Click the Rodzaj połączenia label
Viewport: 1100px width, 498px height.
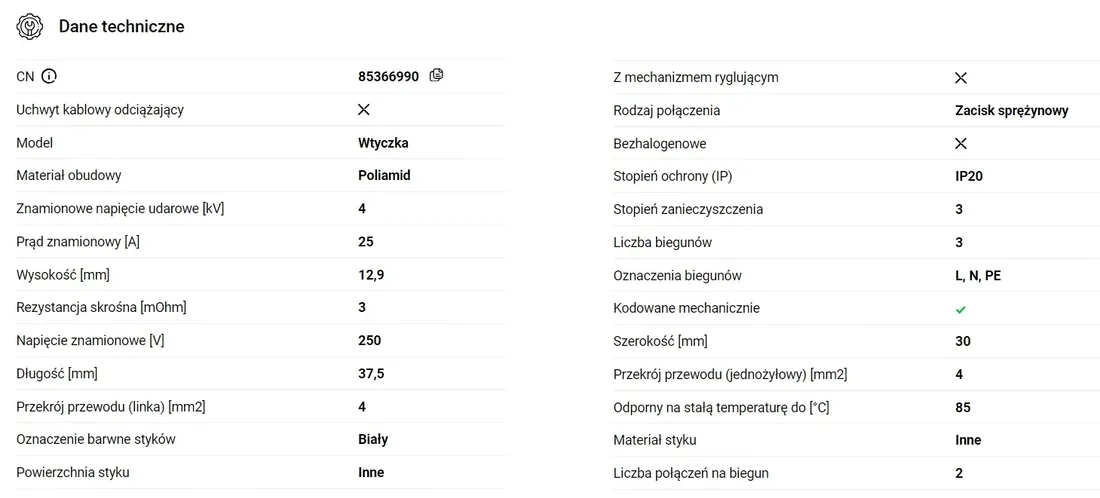click(666, 111)
